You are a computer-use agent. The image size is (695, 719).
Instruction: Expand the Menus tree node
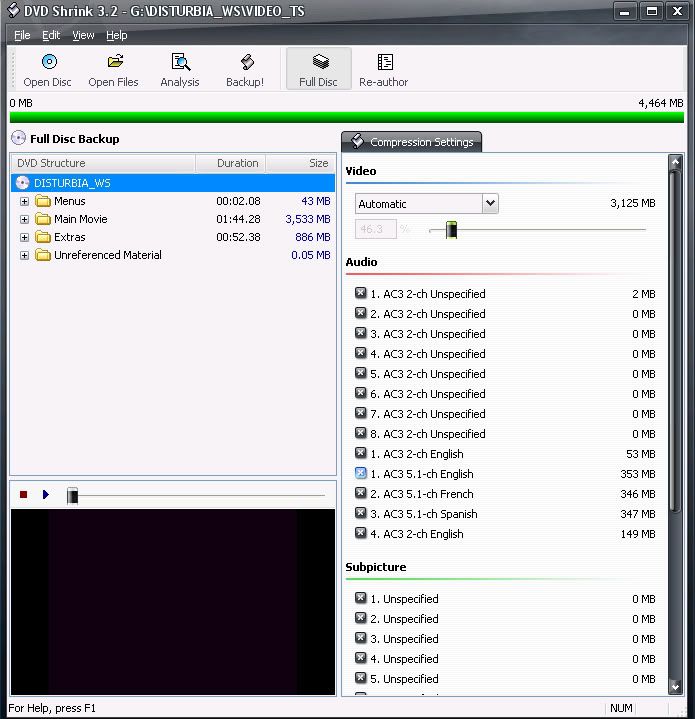[x=24, y=201]
